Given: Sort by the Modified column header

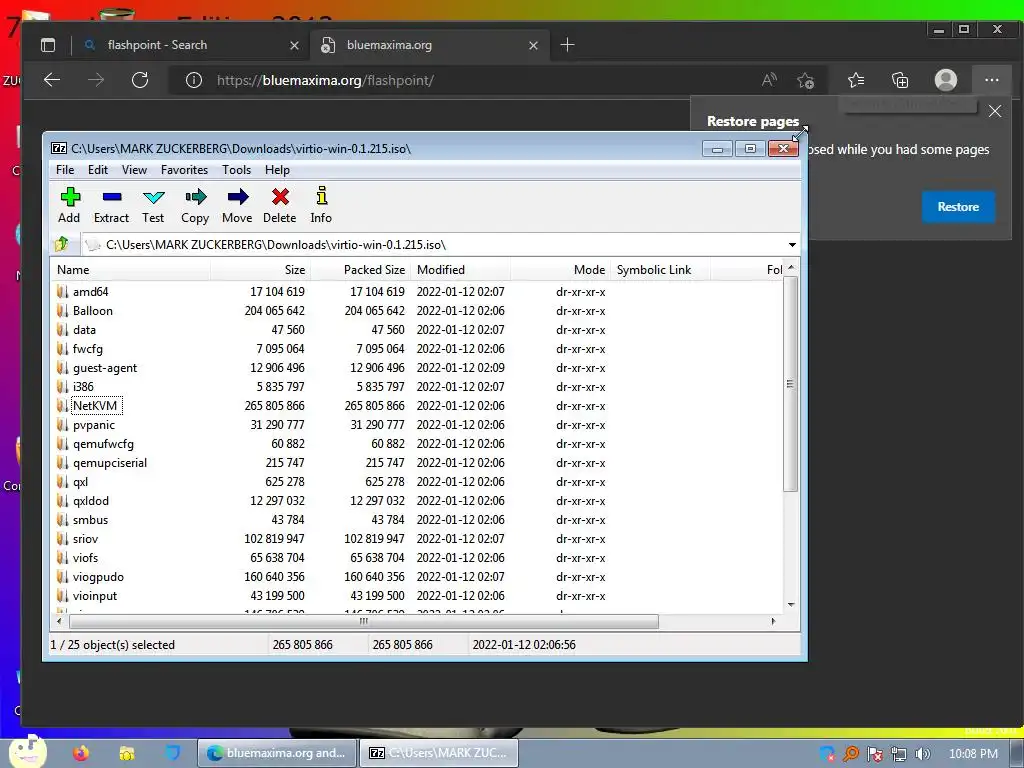Looking at the screenshot, I should click(x=460, y=270).
